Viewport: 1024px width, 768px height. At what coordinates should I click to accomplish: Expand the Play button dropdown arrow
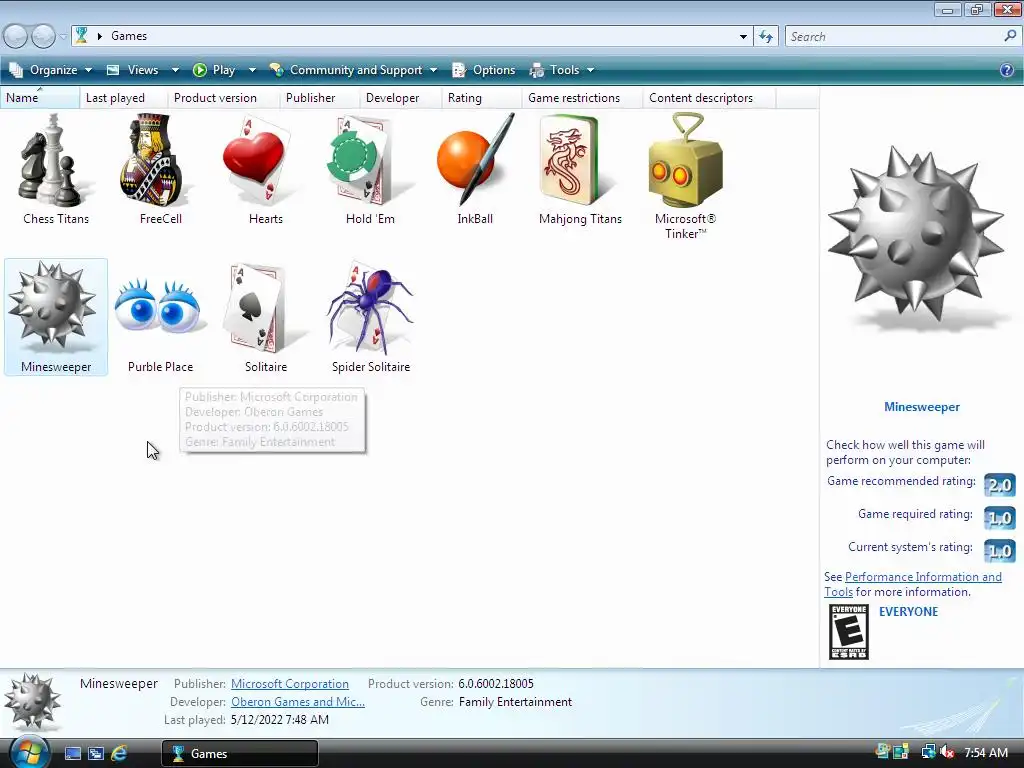[x=252, y=70]
